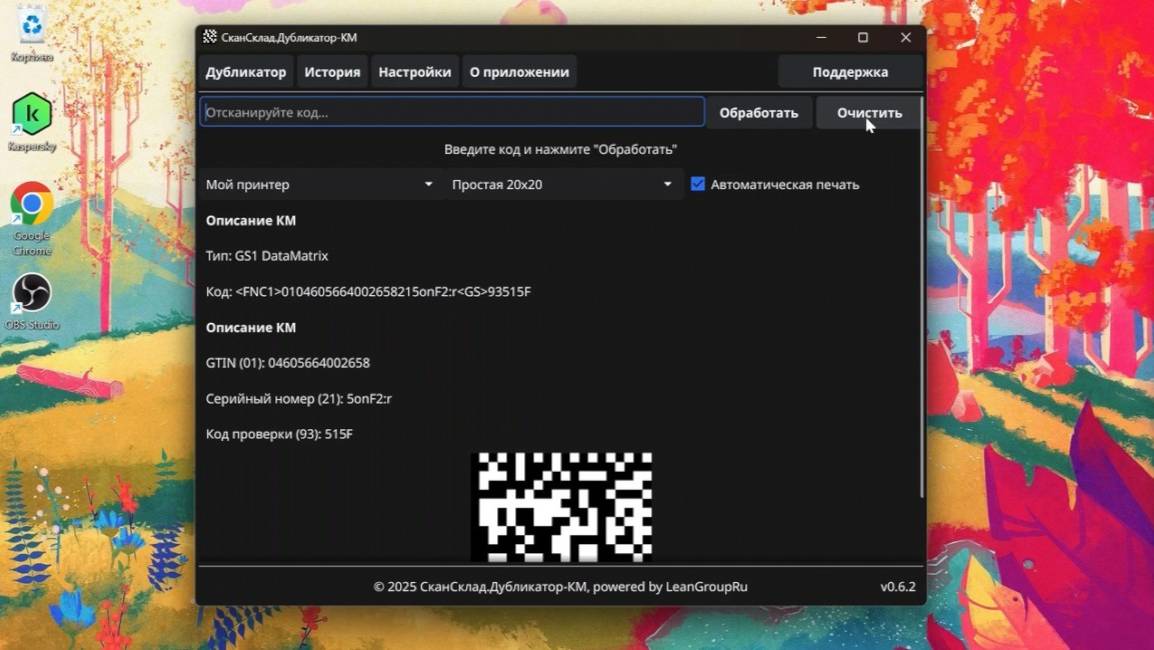
Task: Click the Серийный номер (21) line
Action: click(x=299, y=398)
